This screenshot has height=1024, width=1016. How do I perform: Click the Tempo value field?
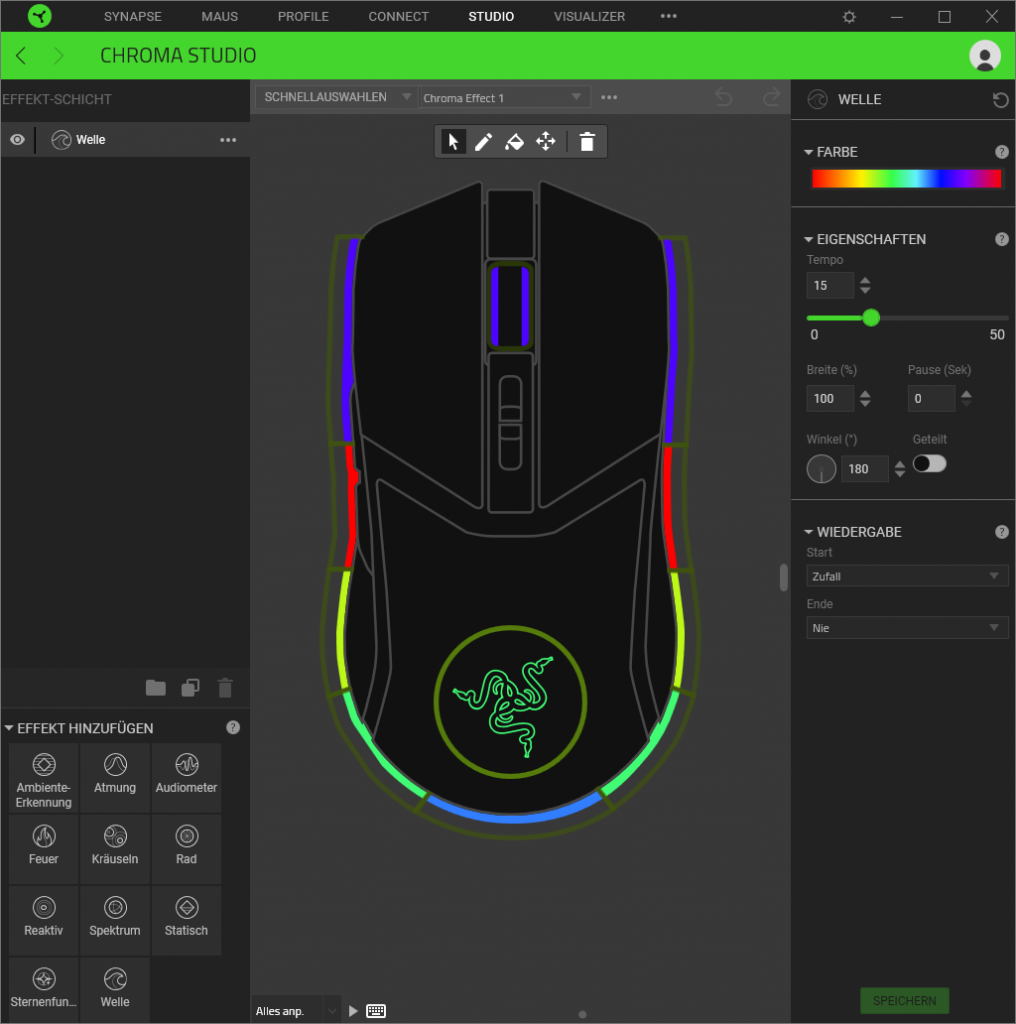pos(830,285)
